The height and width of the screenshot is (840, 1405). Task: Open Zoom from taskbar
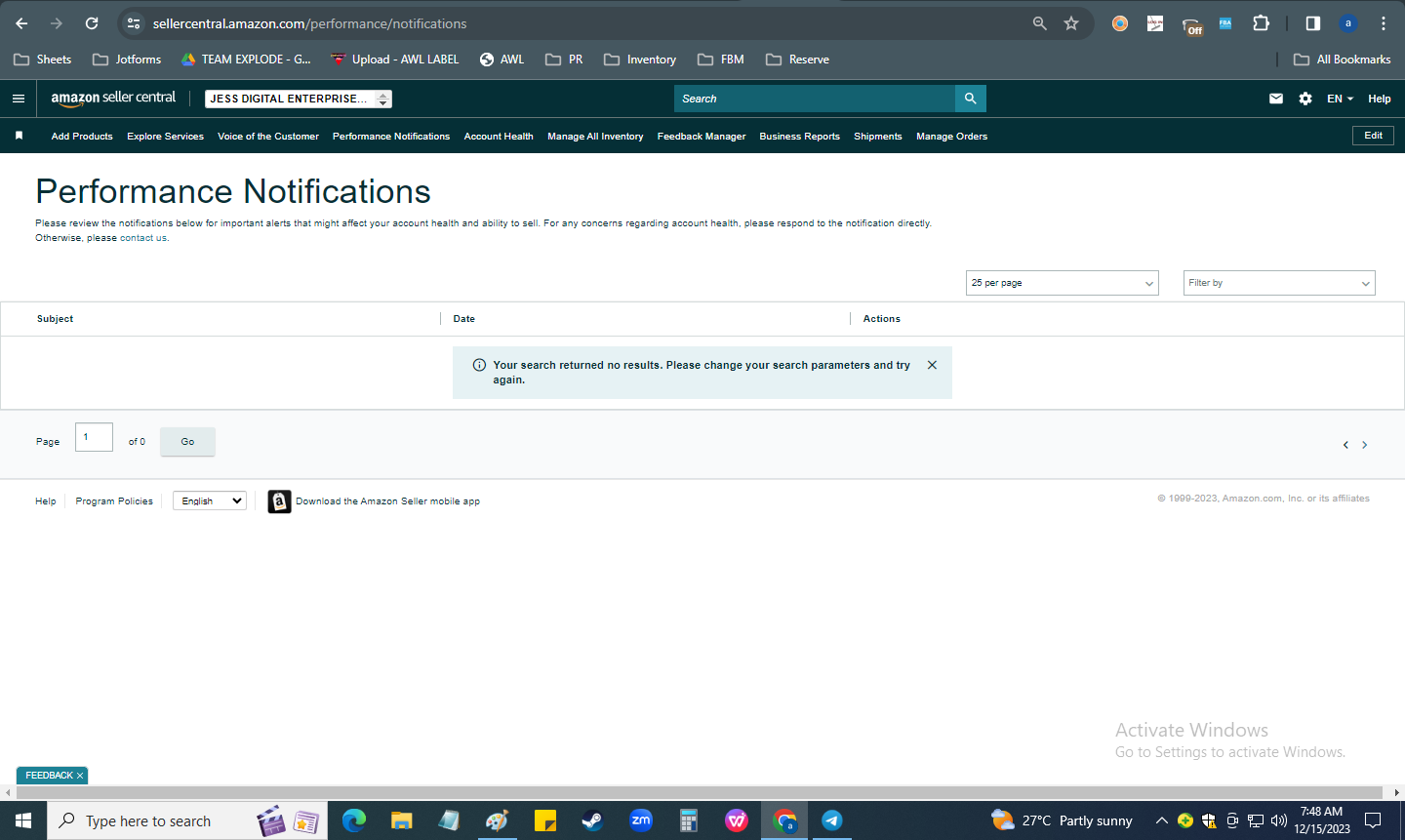click(x=640, y=820)
